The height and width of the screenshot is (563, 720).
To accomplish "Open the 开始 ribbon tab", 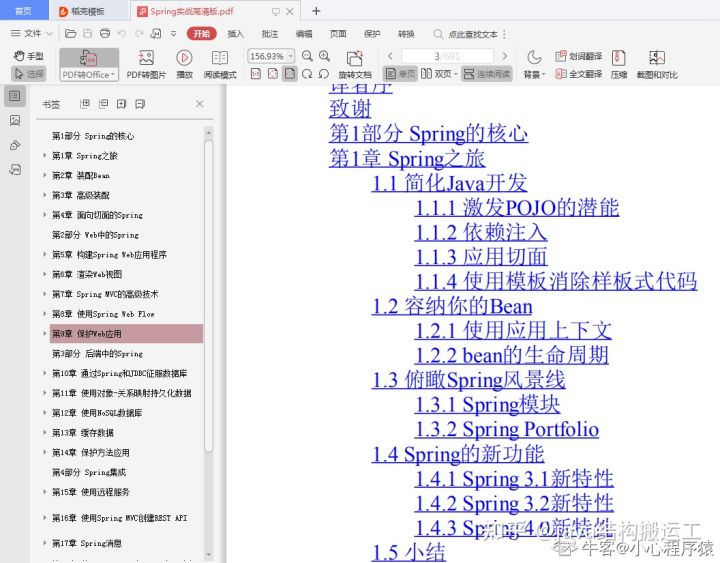I will tap(202, 34).
